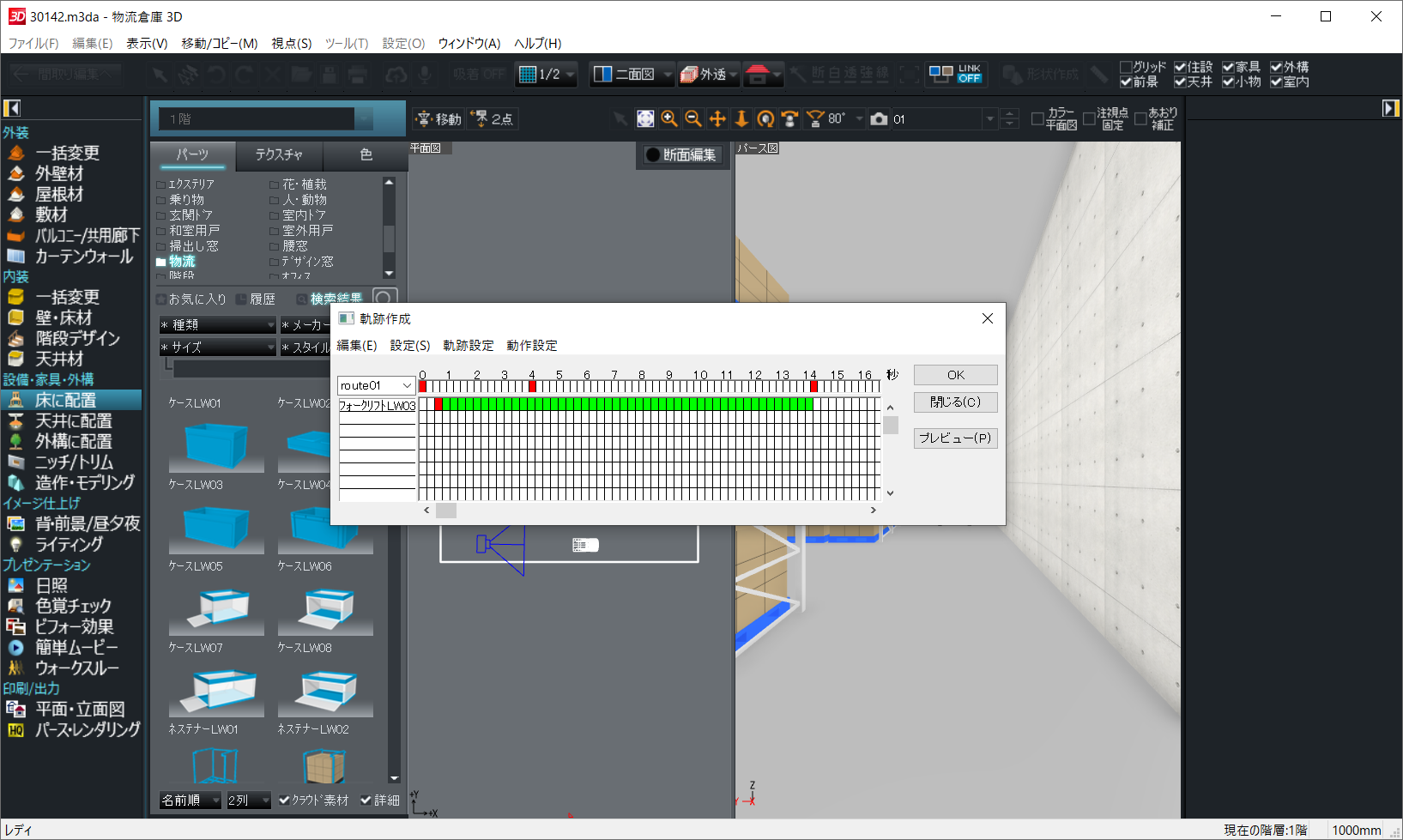Click the red marker at 4 seconds
The width and height of the screenshot is (1403, 840).
coord(532,387)
